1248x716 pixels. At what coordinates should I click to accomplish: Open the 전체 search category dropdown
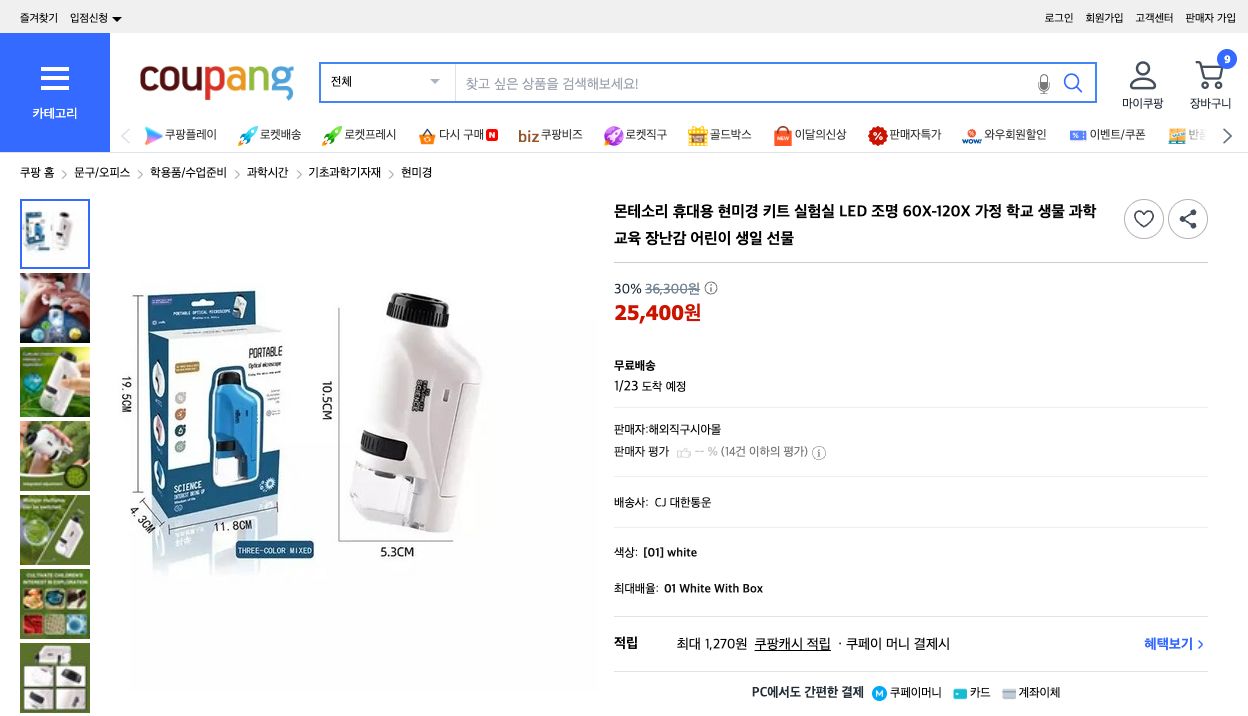[385, 82]
